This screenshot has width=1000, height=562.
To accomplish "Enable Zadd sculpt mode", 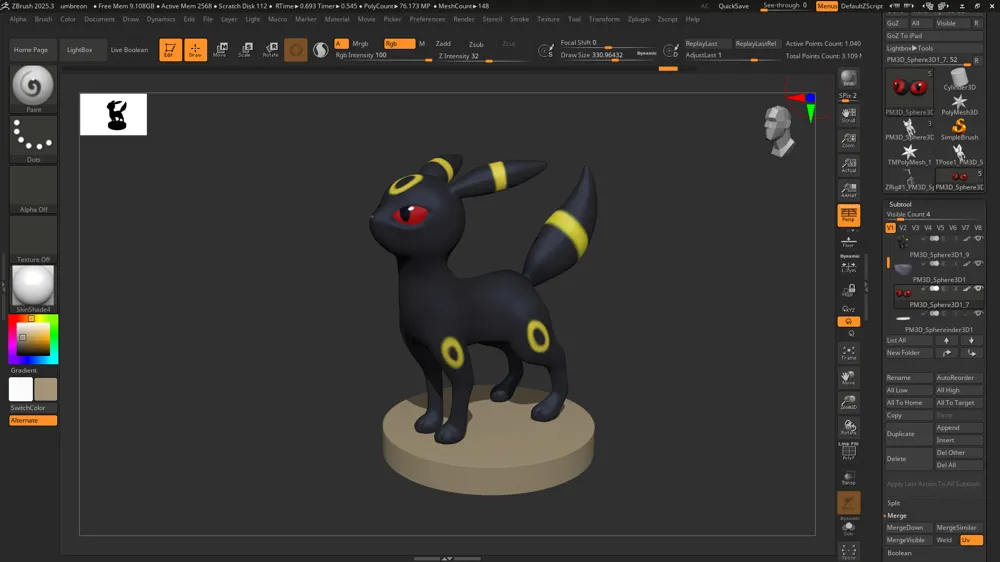I will [443, 43].
